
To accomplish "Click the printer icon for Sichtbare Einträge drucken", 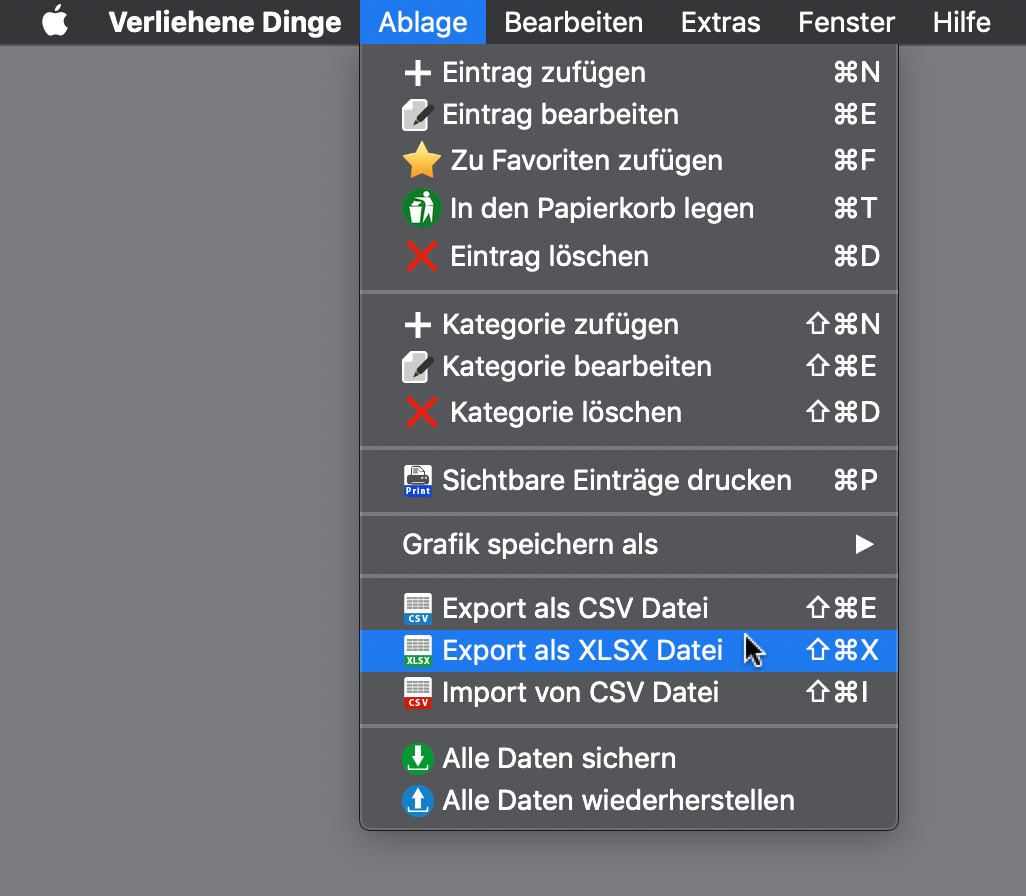I will [x=417, y=480].
